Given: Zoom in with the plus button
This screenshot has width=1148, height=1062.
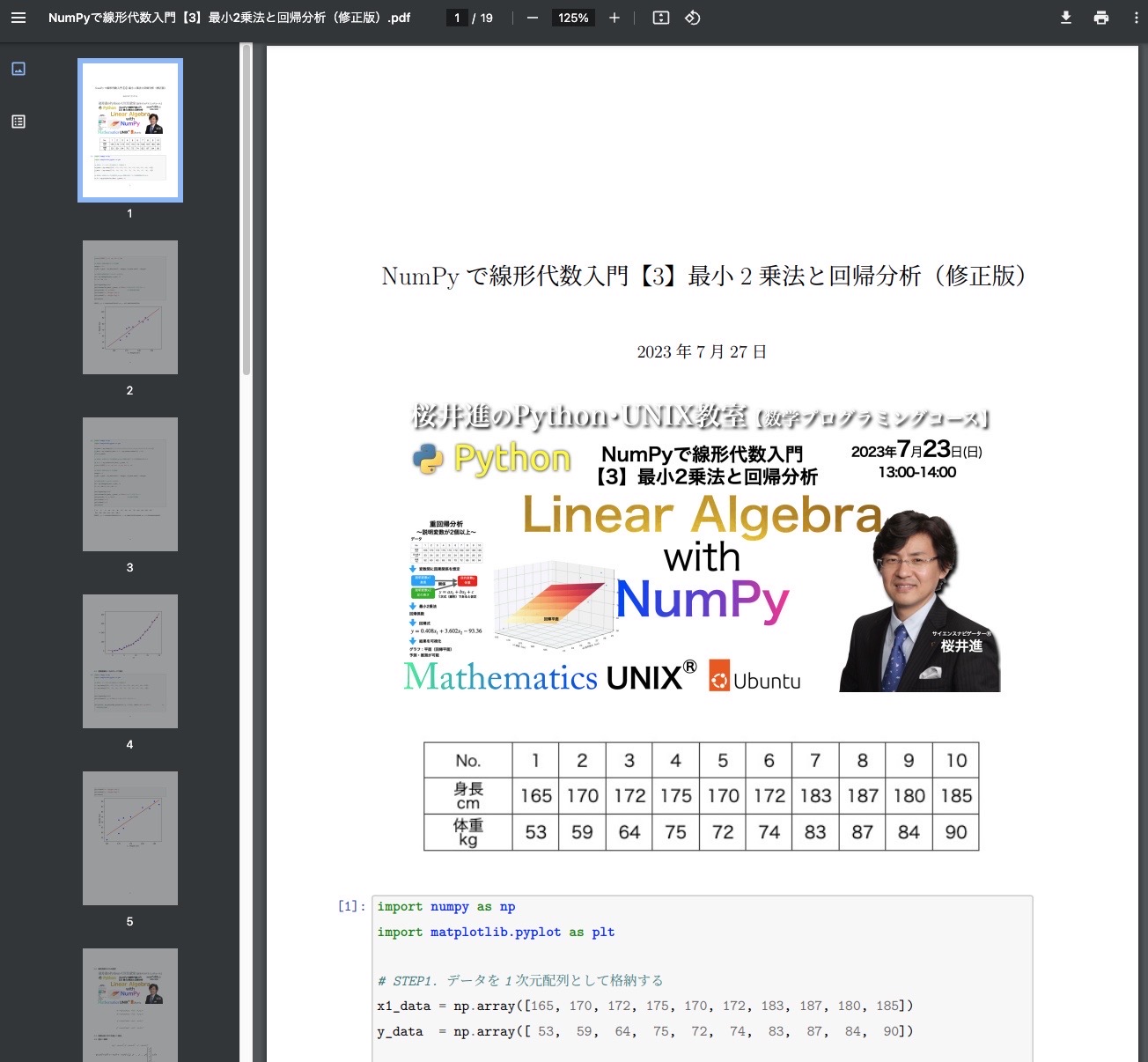Looking at the screenshot, I should (x=614, y=18).
